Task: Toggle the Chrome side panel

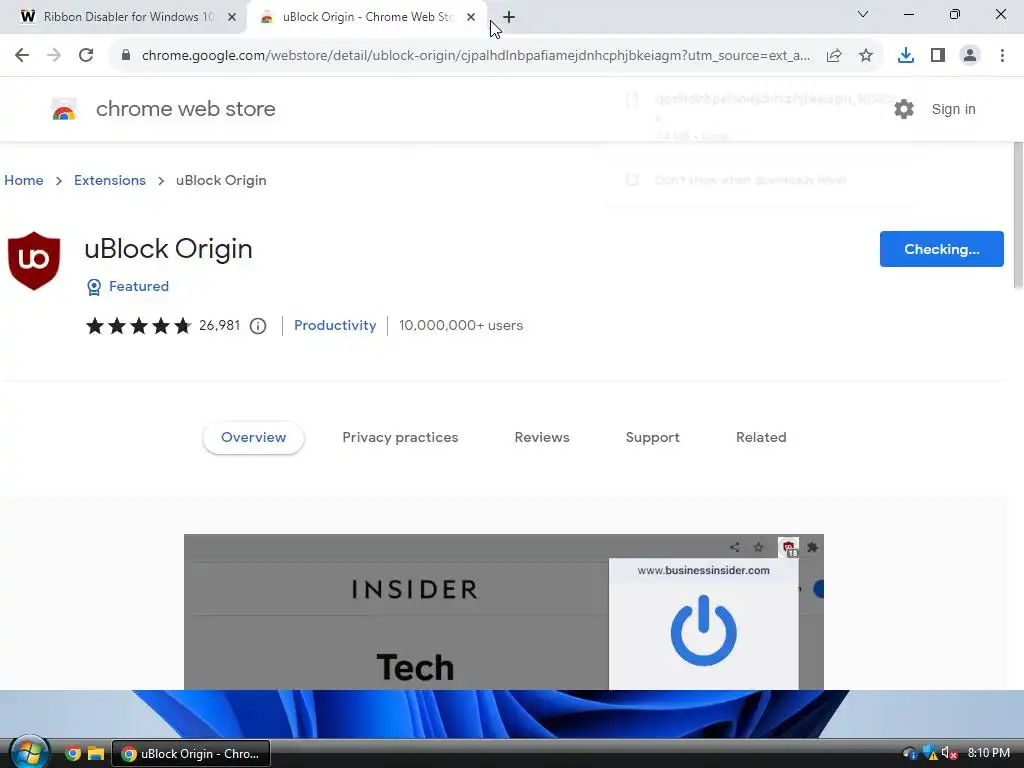Action: (938, 56)
